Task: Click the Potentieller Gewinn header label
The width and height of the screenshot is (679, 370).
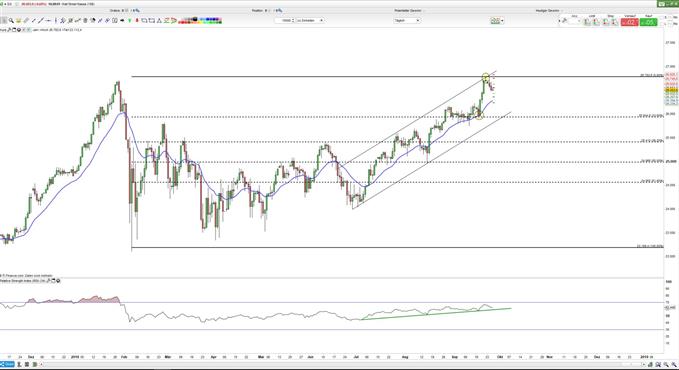Action: [x=408, y=10]
